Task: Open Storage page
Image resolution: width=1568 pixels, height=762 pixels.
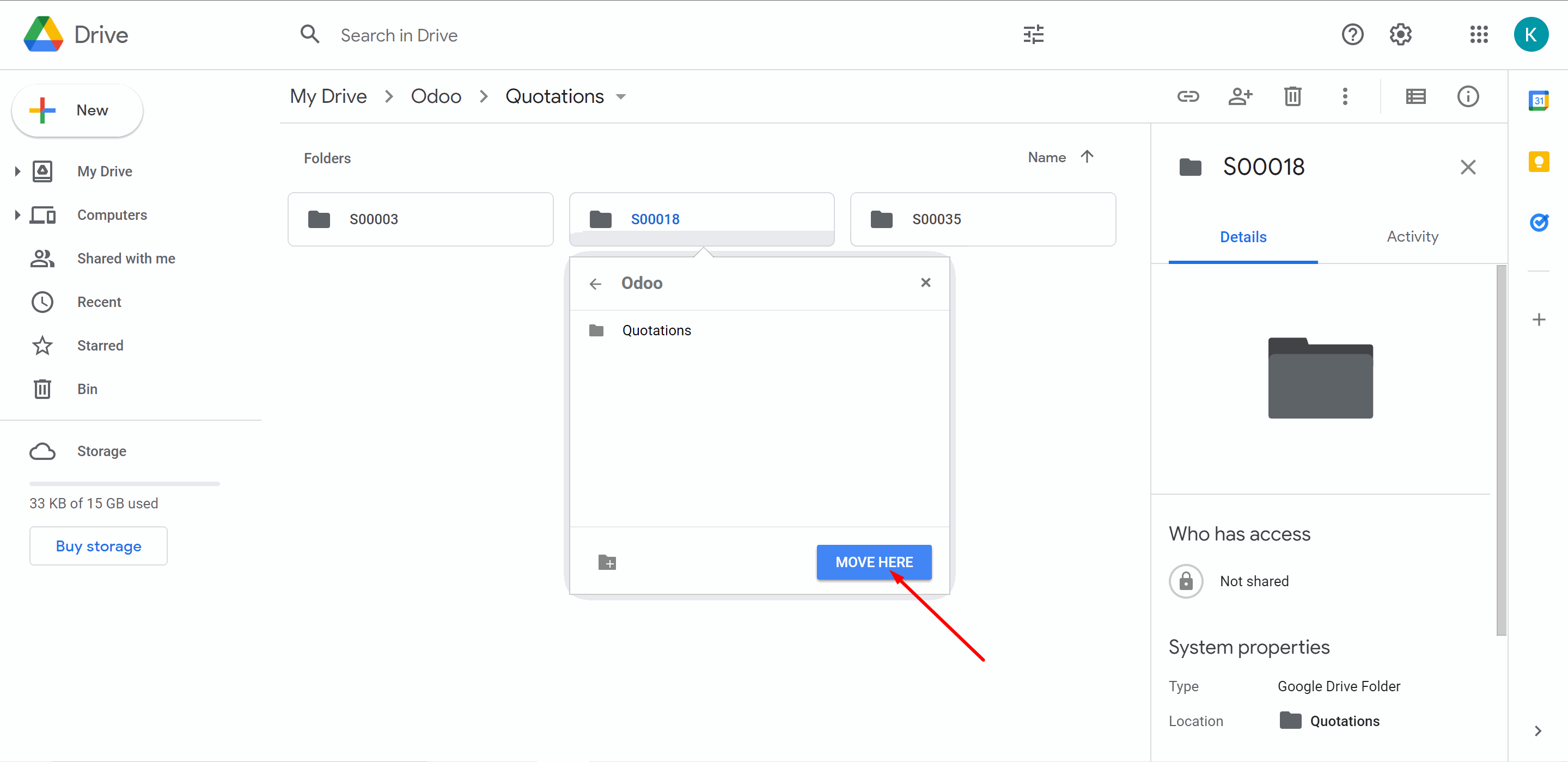Action: pos(102,451)
